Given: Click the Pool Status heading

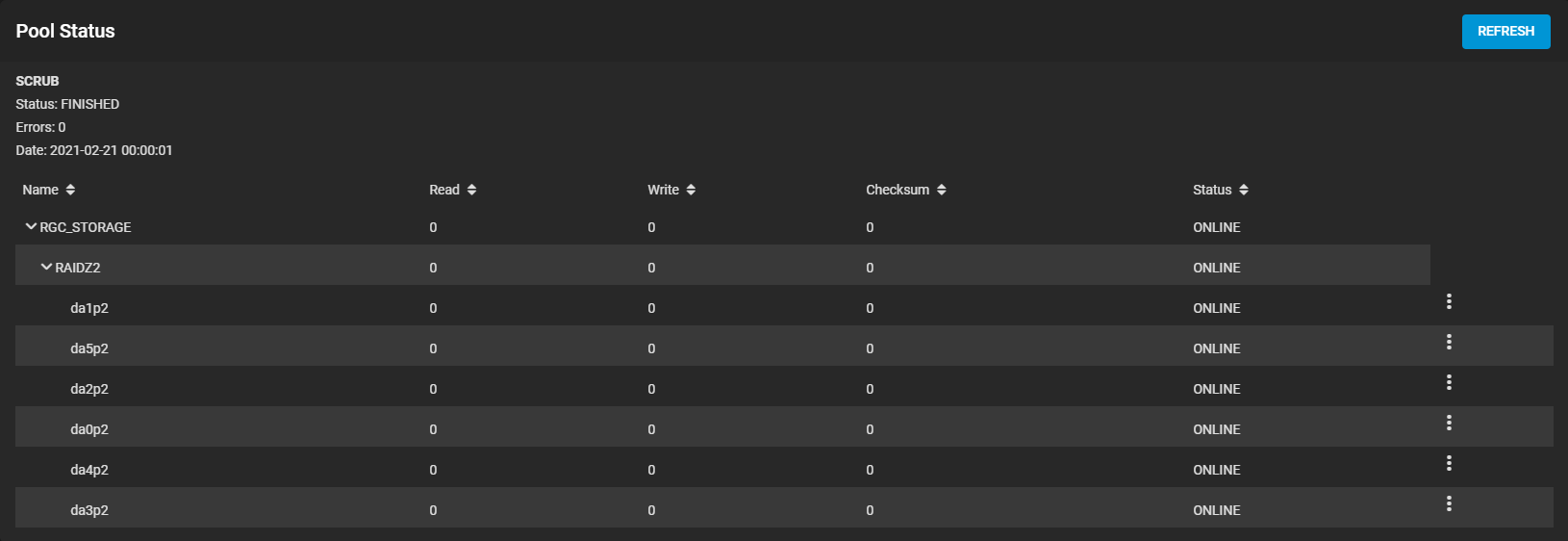Looking at the screenshot, I should click(x=65, y=31).
